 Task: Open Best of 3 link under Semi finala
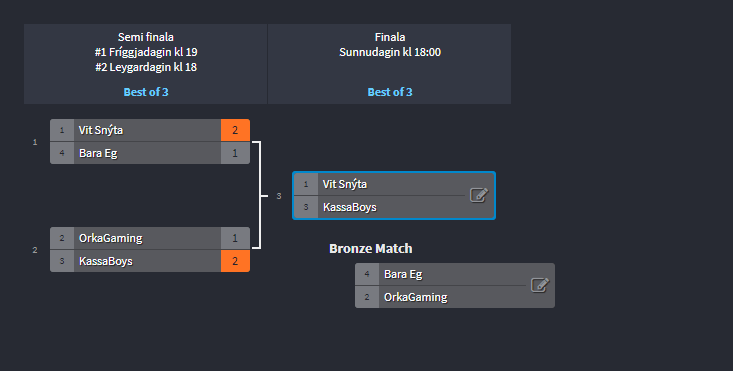tap(146, 92)
